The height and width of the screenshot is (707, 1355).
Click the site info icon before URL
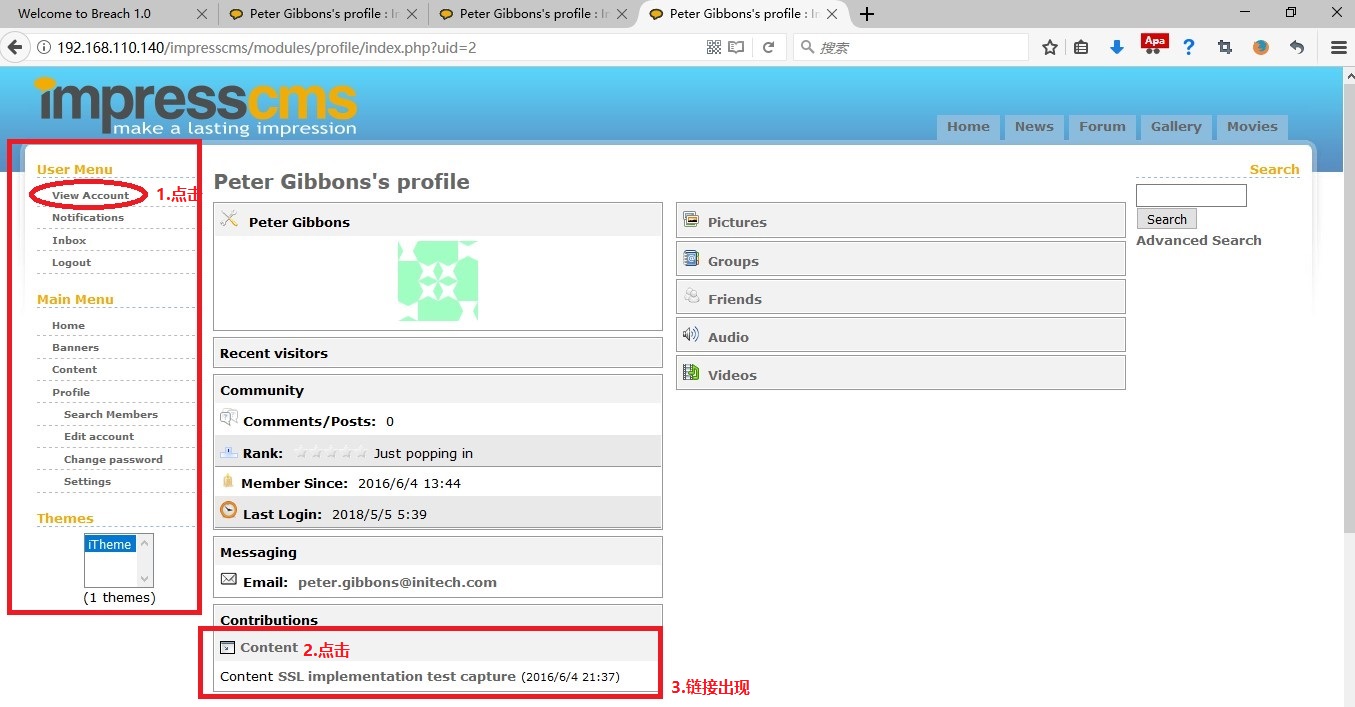coord(43,47)
